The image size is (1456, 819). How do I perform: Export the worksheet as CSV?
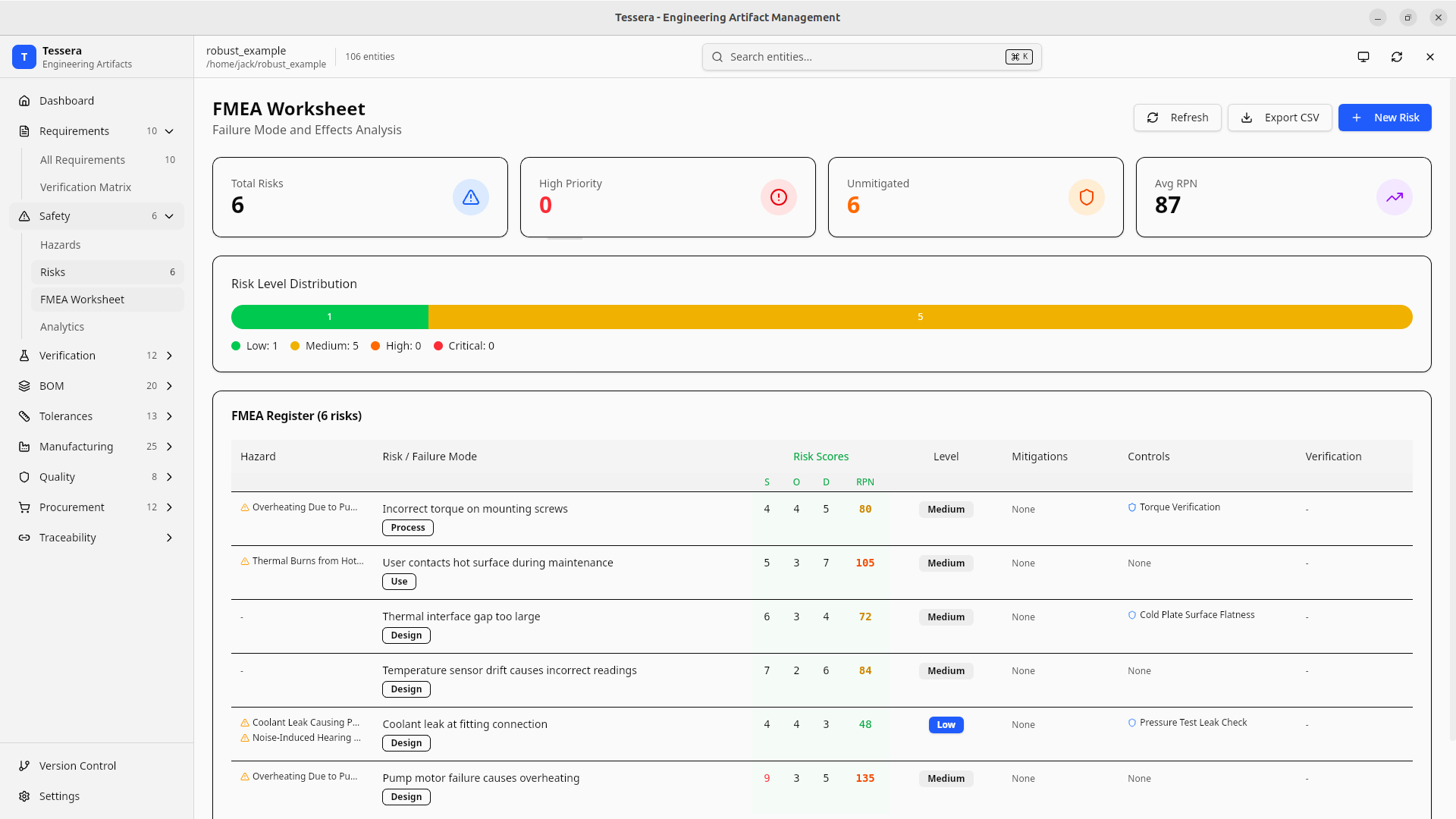(x=1279, y=118)
